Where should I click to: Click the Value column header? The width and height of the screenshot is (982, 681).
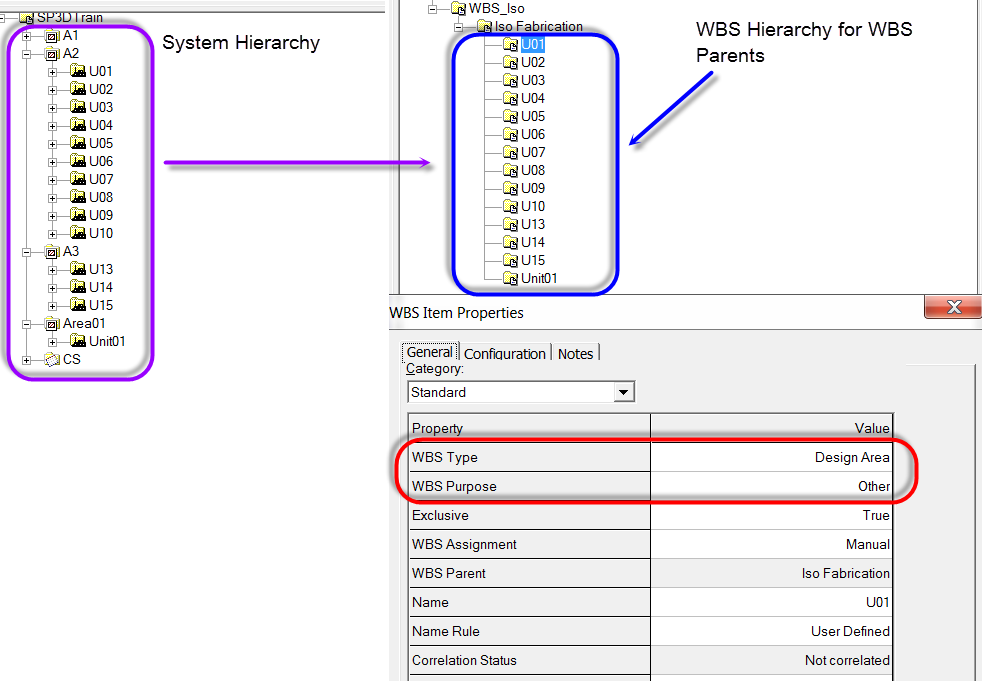coord(772,428)
